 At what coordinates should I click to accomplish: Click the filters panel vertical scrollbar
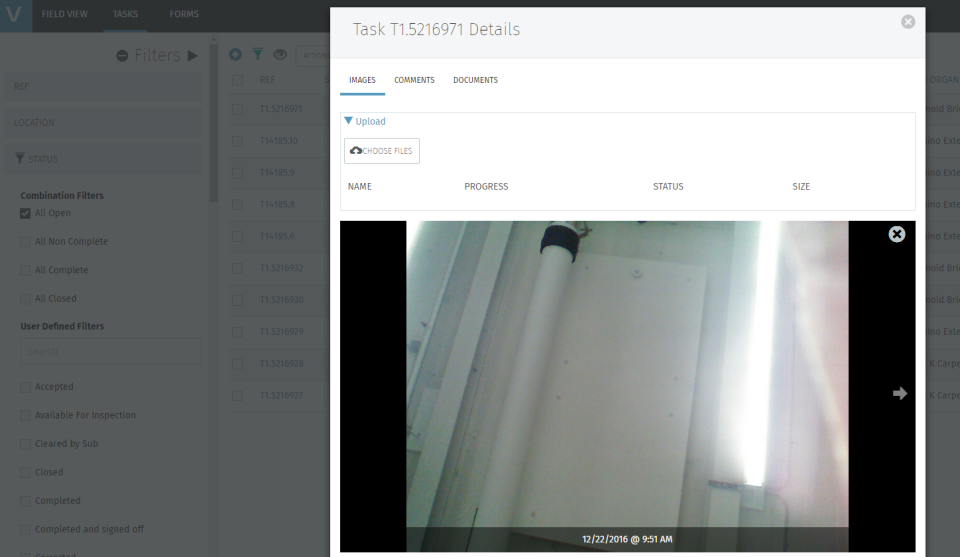(x=214, y=122)
